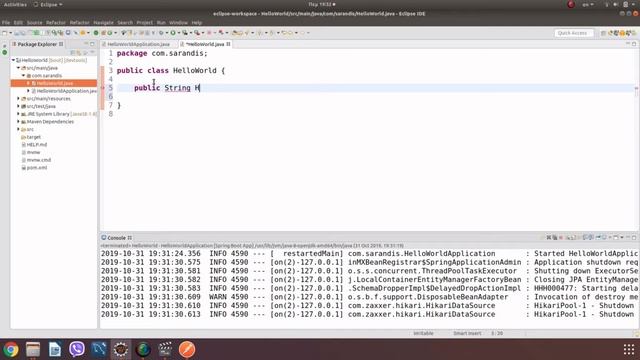Image resolution: width=640 pixels, height=360 pixels.
Task: Expand JRE System Library node
Action: pyautogui.click(x=18, y=114)
